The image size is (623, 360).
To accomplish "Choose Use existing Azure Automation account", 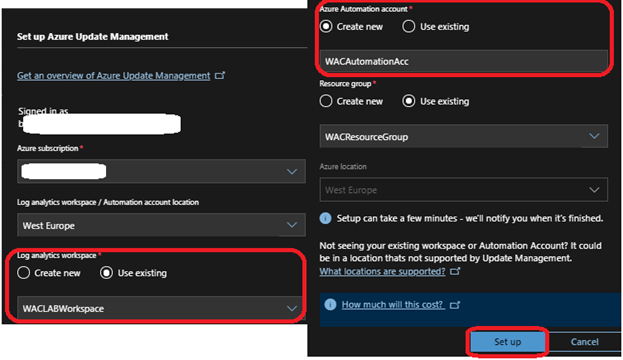I will (408, 27).
